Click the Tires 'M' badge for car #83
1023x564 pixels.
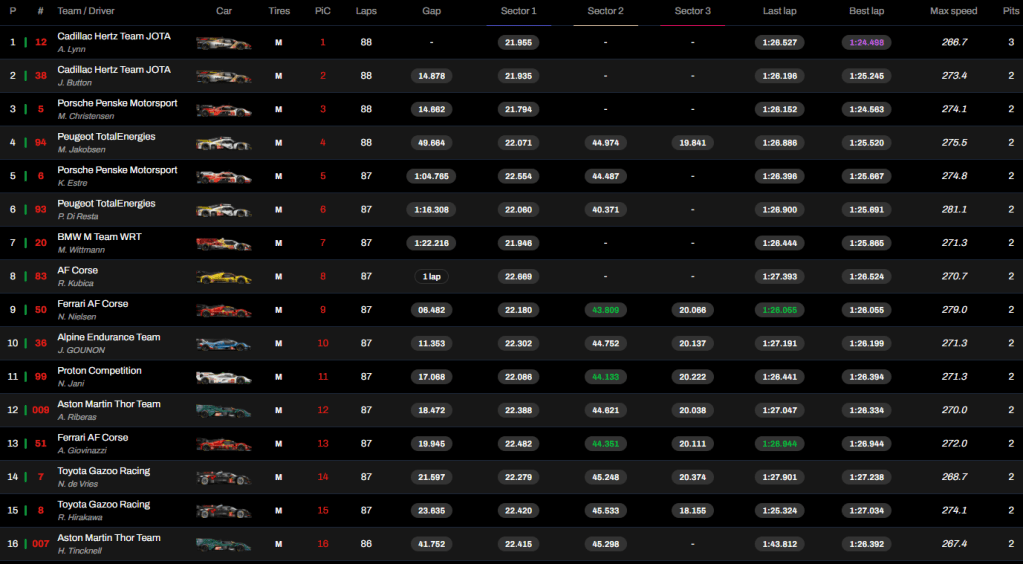(x=279, y=277)
